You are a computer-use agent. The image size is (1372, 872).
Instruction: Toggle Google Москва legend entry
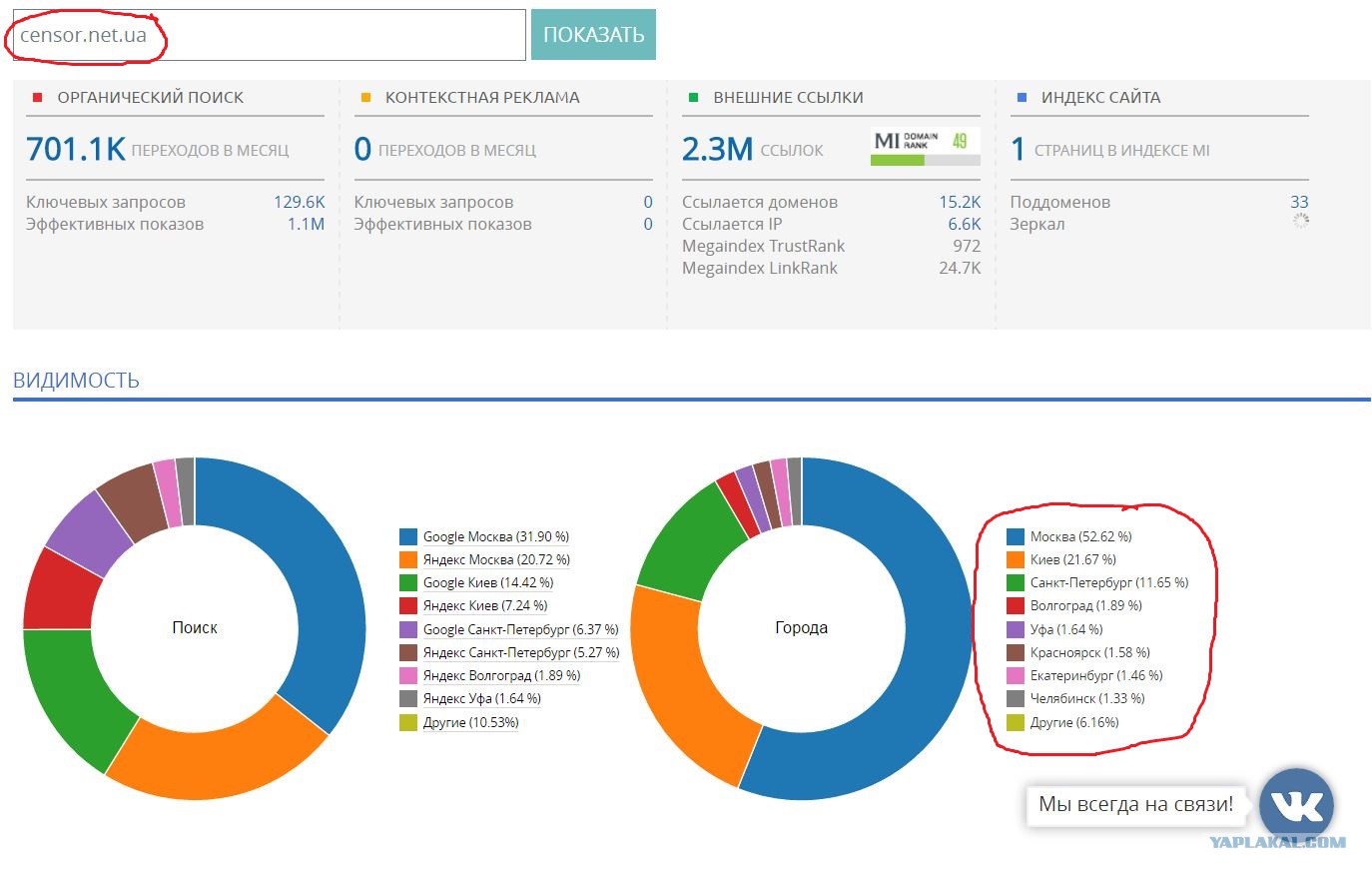coord(484,536)
